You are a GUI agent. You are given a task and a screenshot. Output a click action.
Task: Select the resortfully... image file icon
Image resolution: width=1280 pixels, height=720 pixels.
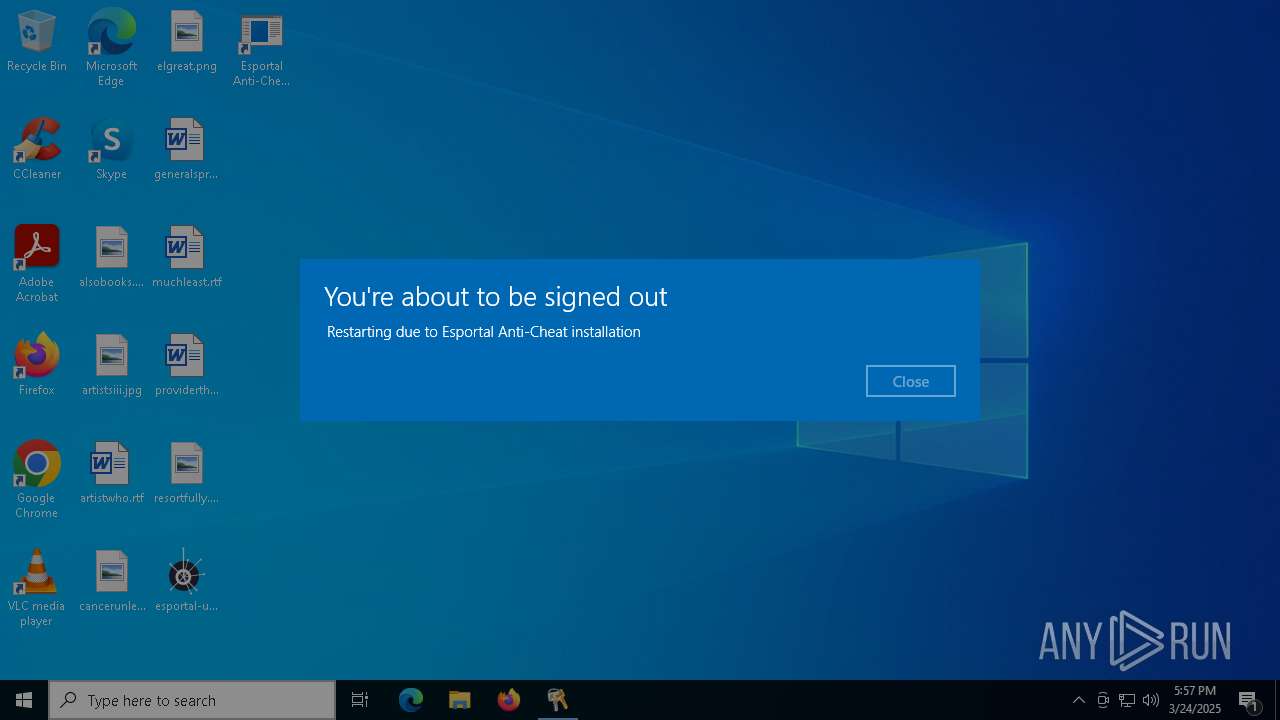click(186, 474)
